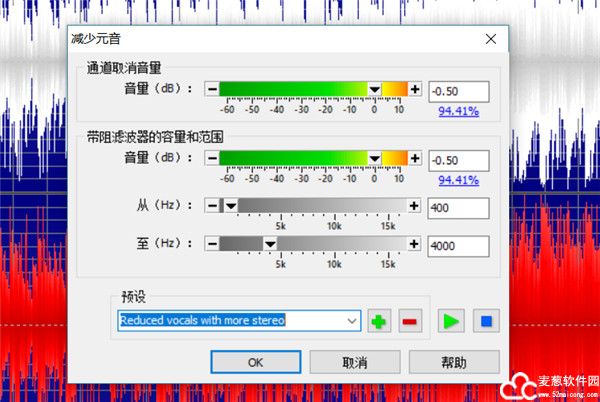
Task: Click minus button of 从 (Hz) slider
Action: coord(212,206)
